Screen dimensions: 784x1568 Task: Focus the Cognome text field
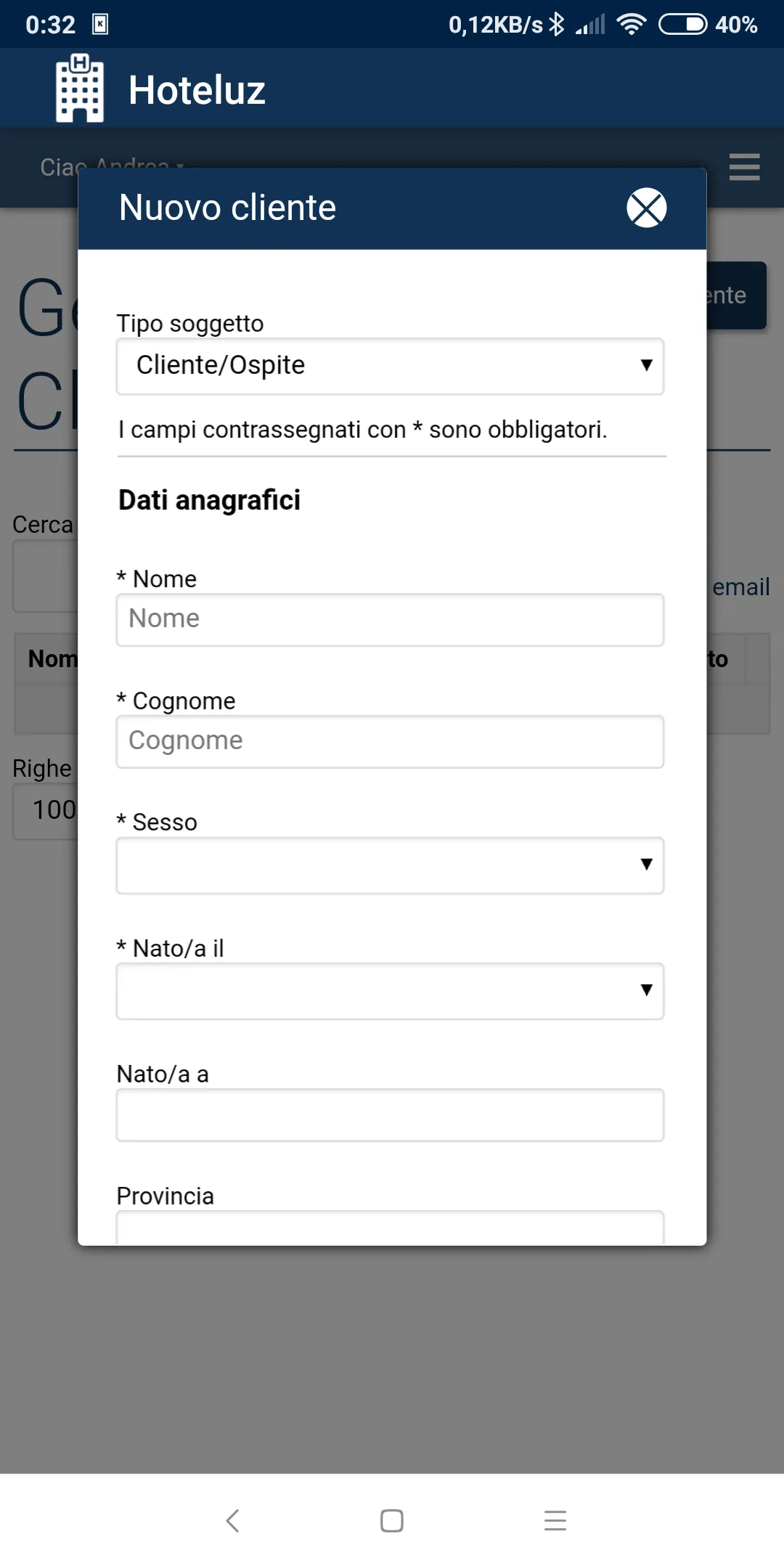click(x=390, y=741)
